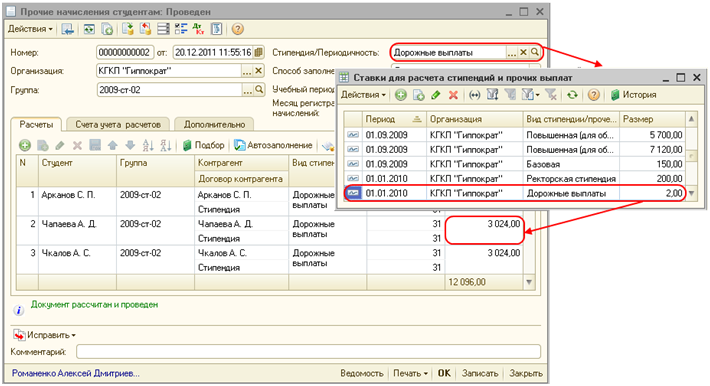This screenshot has width=710, height=386.
Task: Open filter history dropdown in Ставки window
Action: click(530, 95)
